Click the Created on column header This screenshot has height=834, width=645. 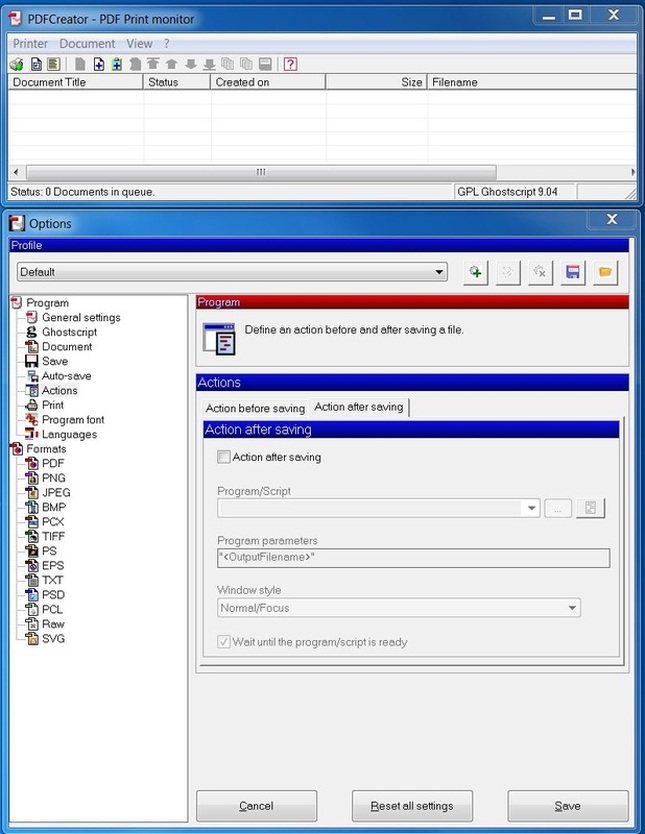point(268,82)
